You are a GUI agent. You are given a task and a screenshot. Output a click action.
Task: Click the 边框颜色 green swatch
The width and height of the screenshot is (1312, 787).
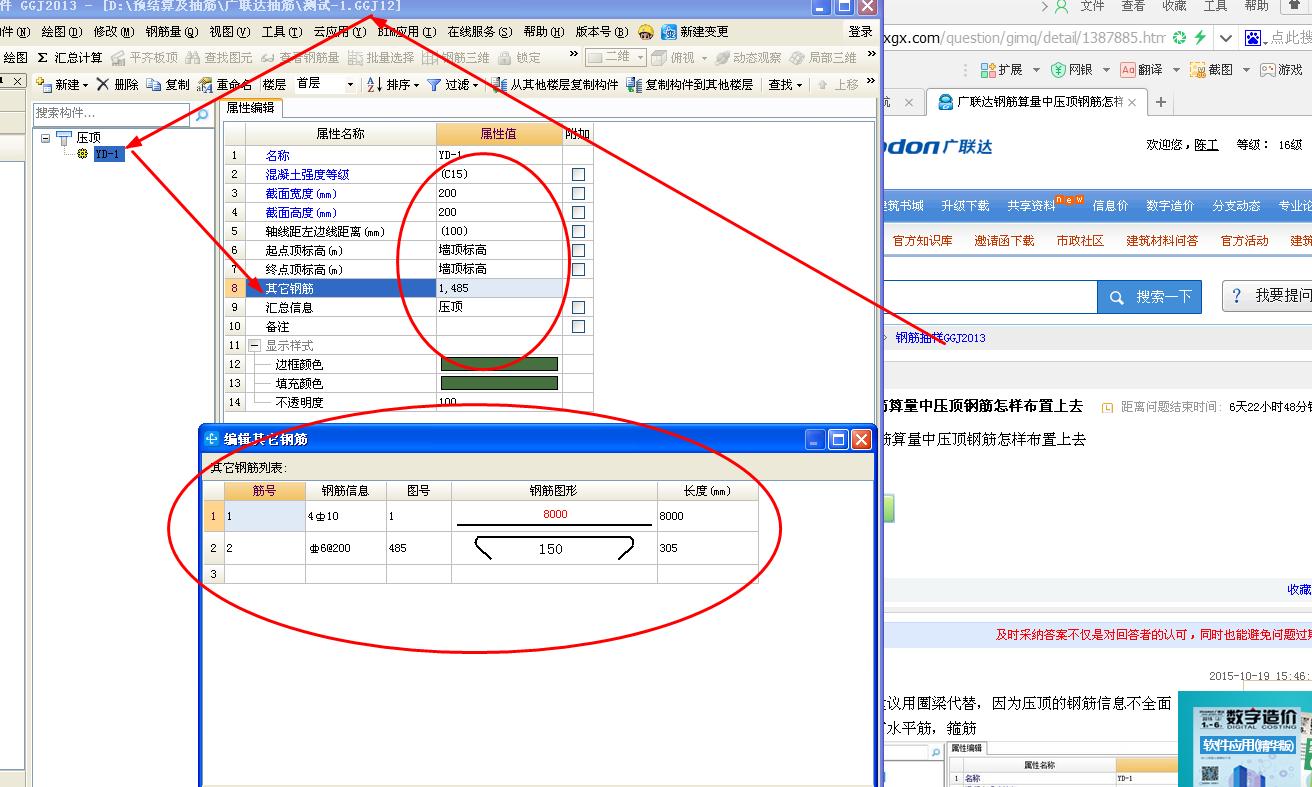point(500,364)
